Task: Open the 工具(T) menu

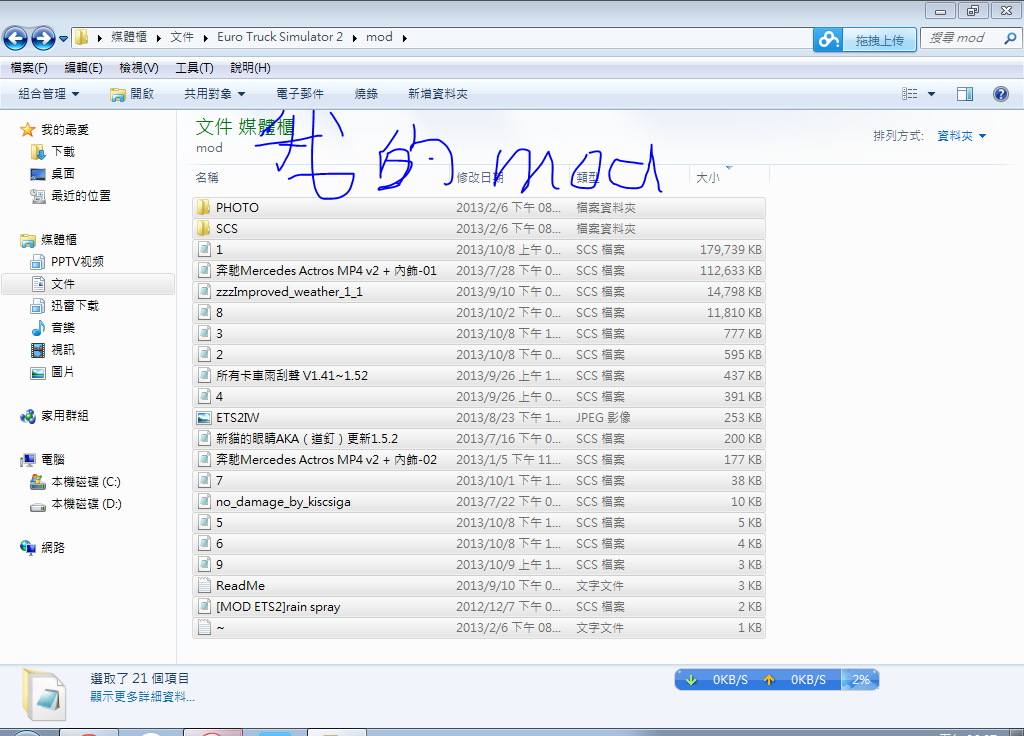Action: [194, 68]
